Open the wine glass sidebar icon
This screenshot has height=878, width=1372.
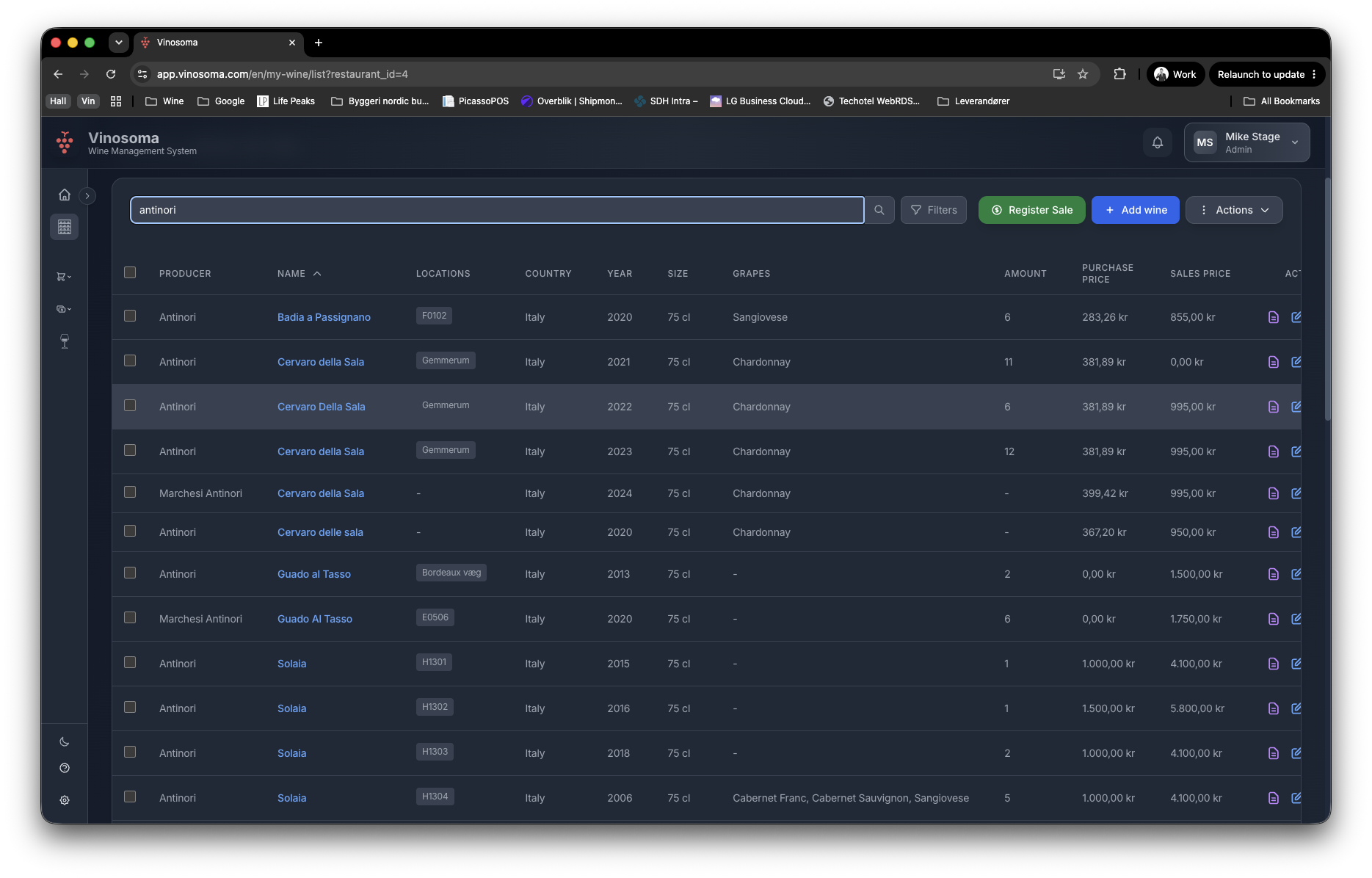(65, 341)
